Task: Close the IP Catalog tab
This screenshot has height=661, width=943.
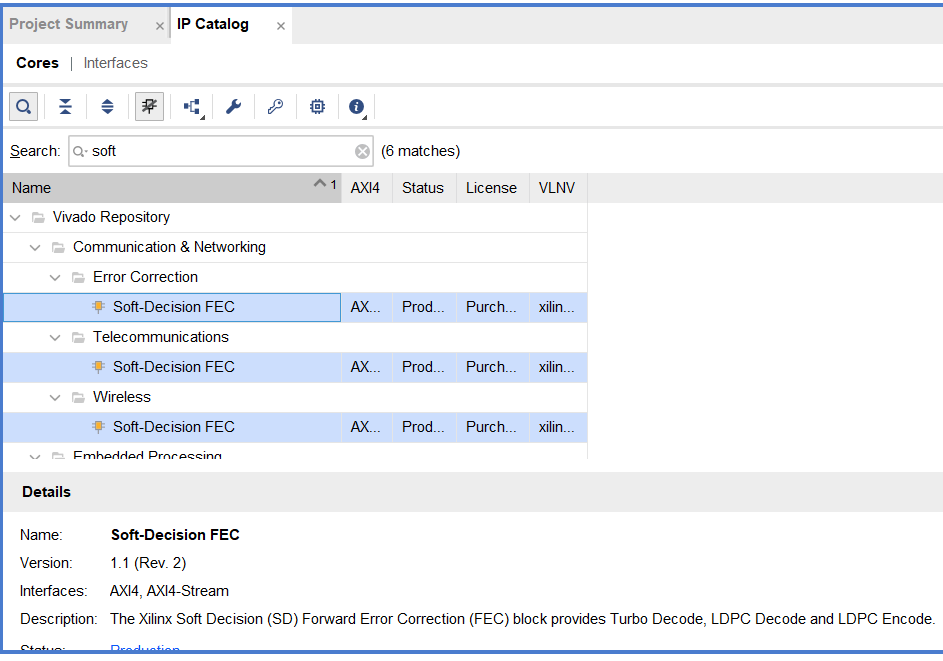Action: 281,26
